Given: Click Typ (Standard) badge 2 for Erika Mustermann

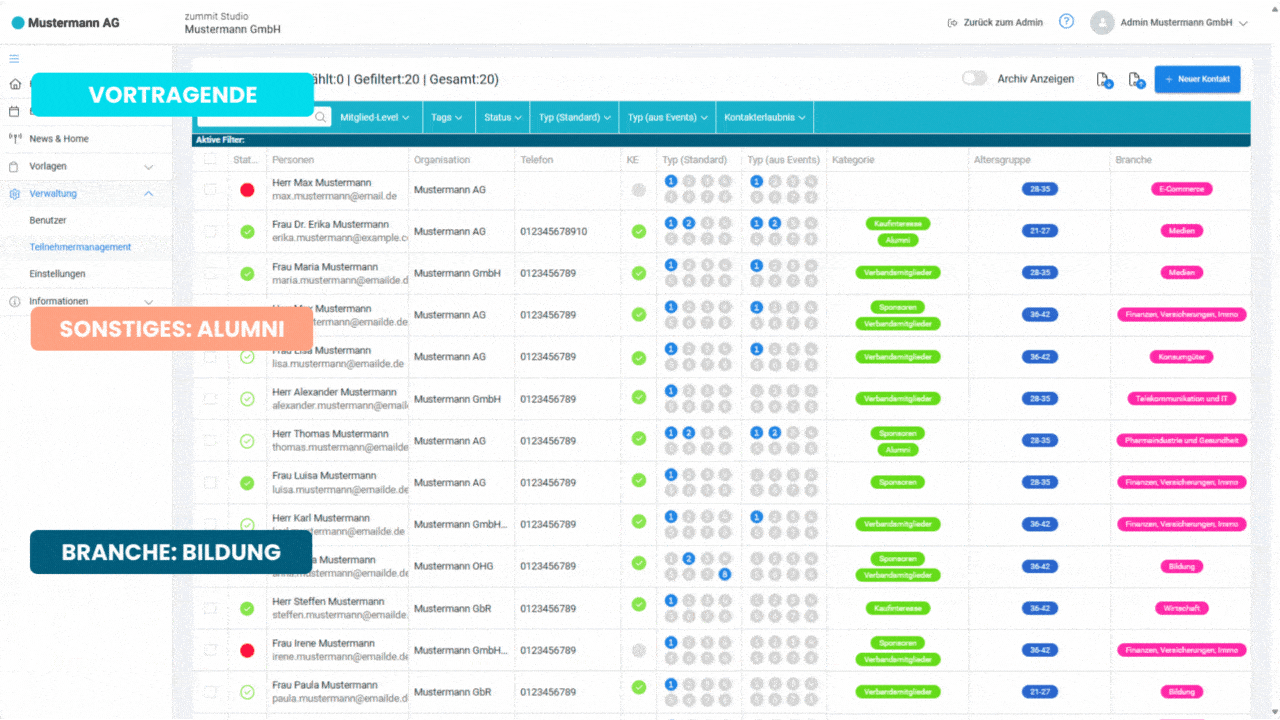Looking at the screenshot, I should click(x=689, y=223).
